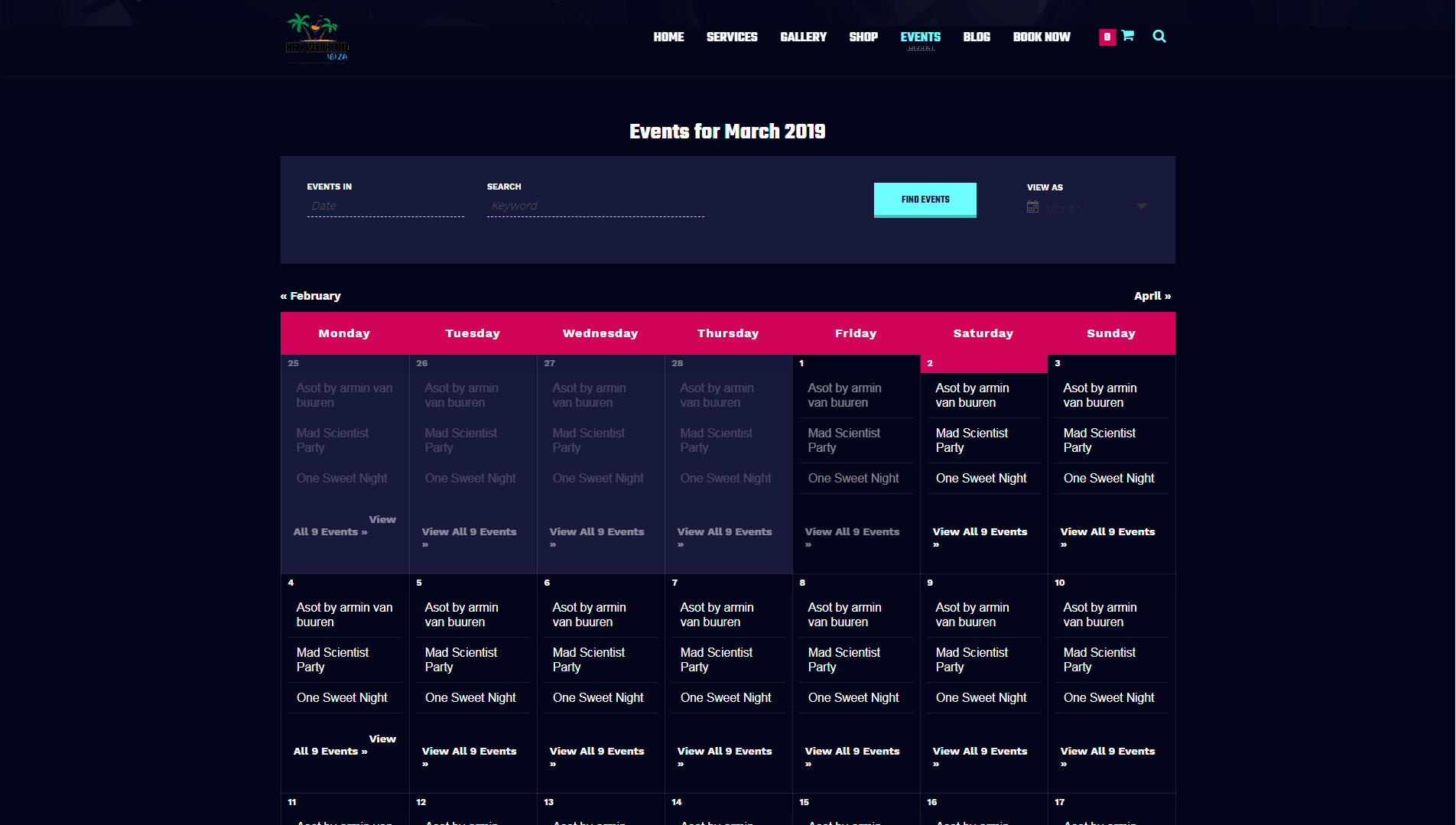Open Mad Scientist Party on February 28
1456x825 pixels.
(717, 440)
